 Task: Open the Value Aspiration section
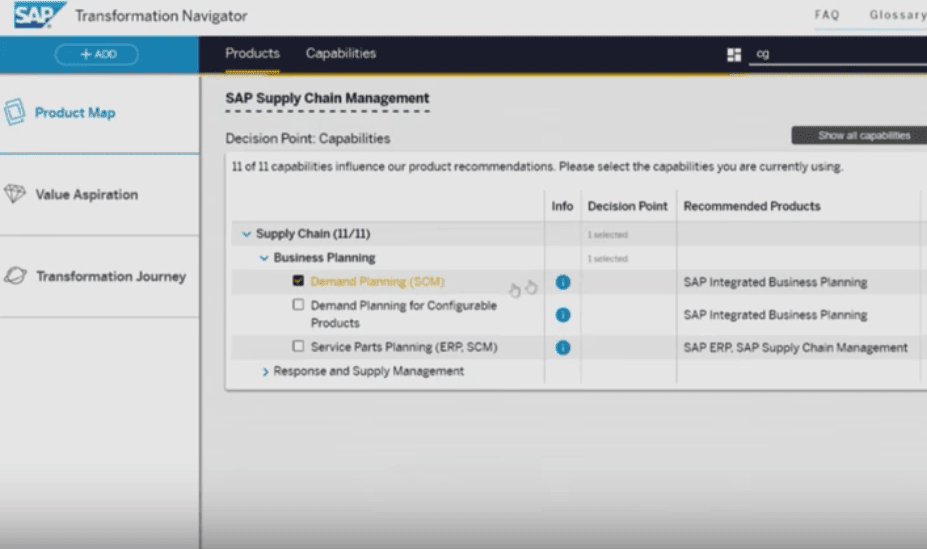[x=99, y=194]
